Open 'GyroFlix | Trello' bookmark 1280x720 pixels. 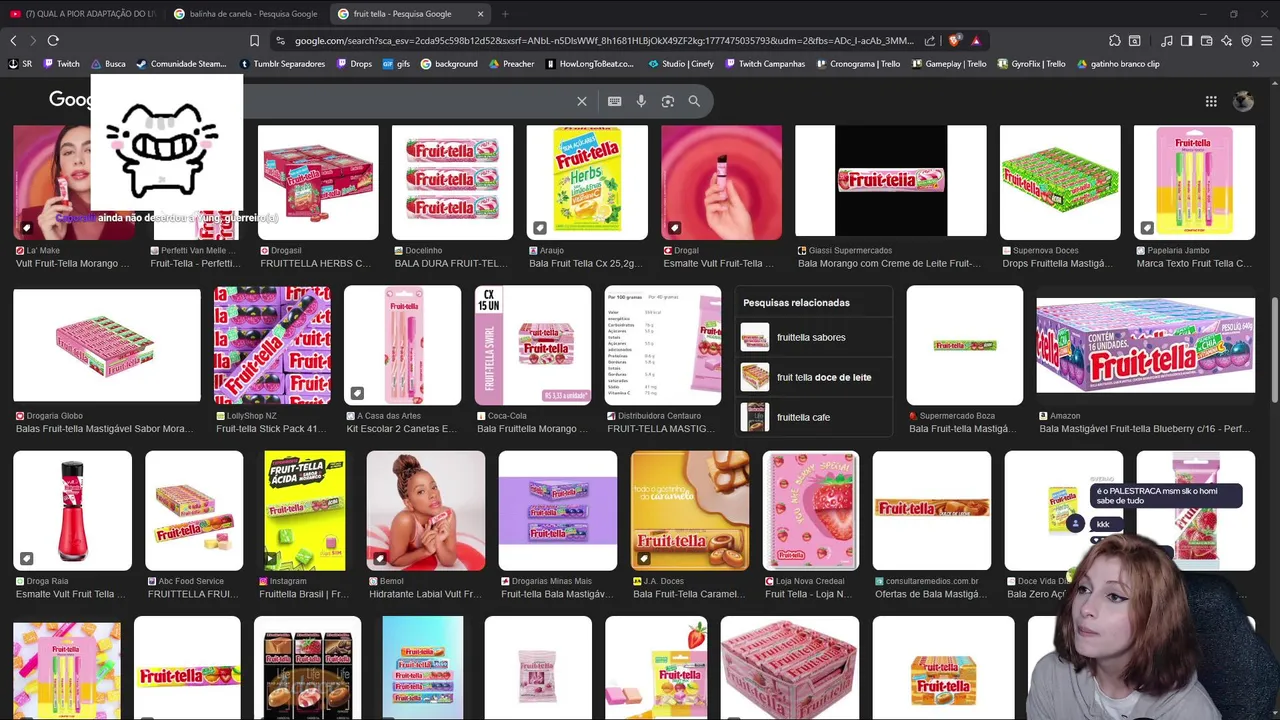pos(1031,64)
